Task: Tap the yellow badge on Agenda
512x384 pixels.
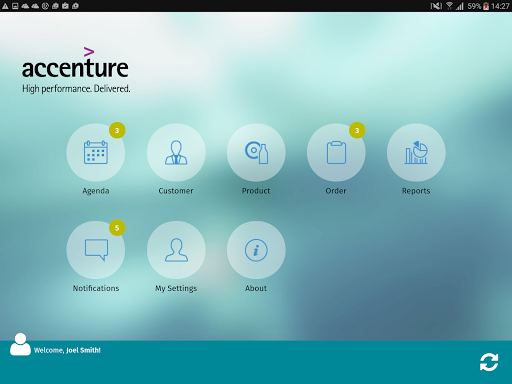Action: pyautogui.click(x=117, y=130)
